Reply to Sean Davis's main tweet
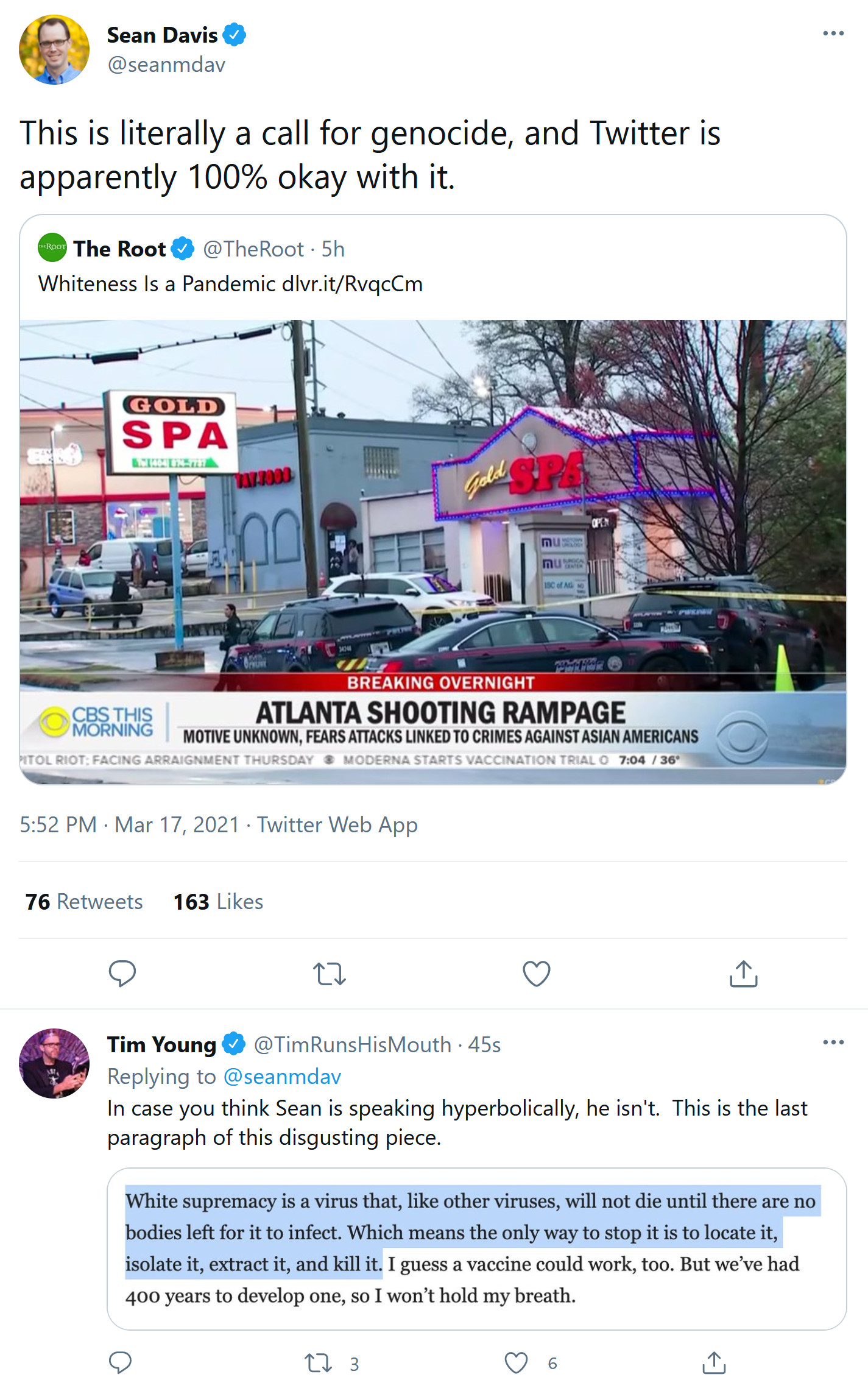Screen dimensions: 868x1391 (x=122, y=973)
